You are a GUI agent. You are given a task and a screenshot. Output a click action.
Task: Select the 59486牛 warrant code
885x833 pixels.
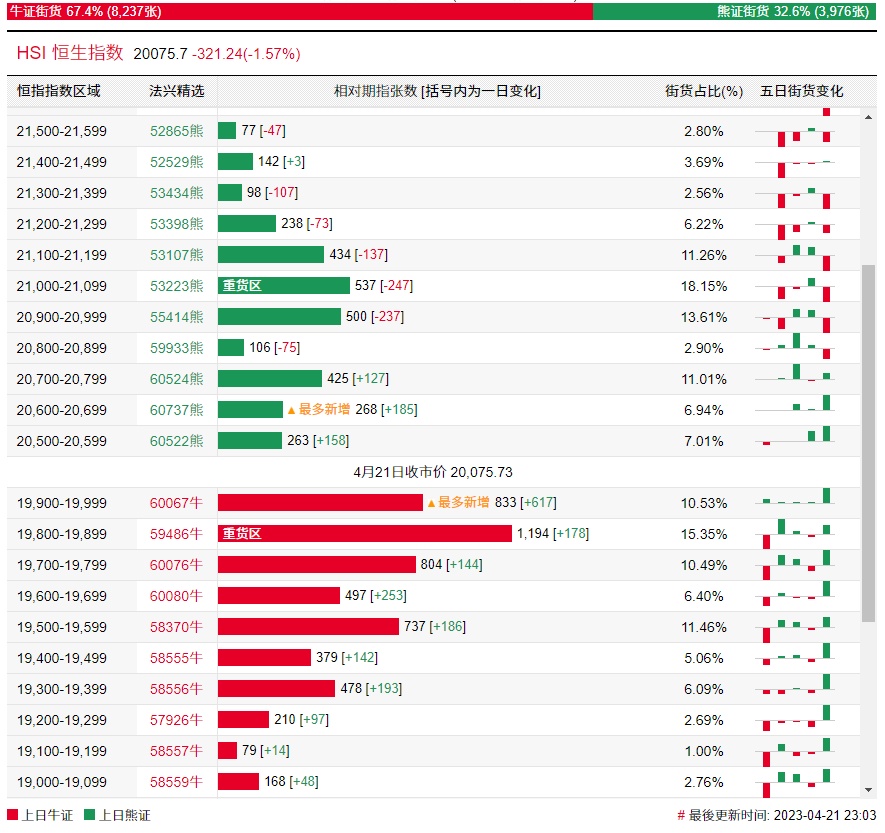(x=176, y=534)
